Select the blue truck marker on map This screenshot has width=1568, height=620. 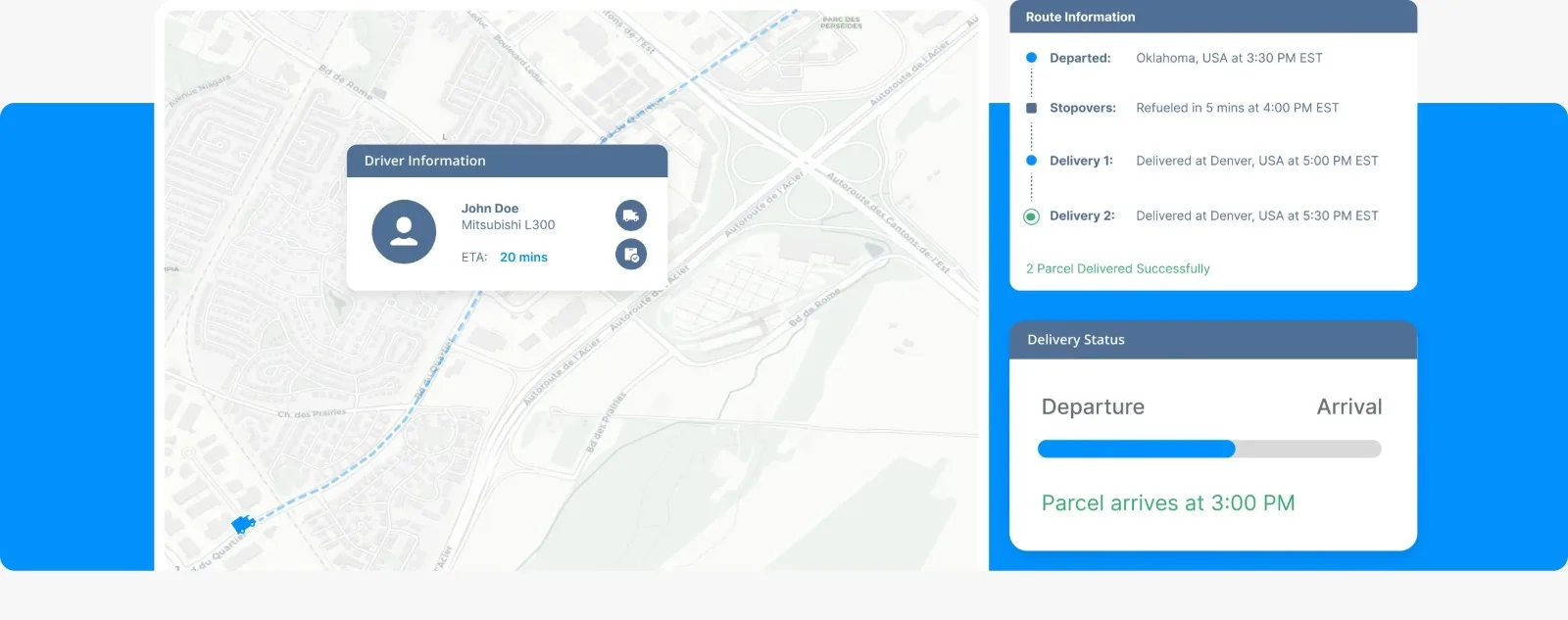[x=243, y=524]
